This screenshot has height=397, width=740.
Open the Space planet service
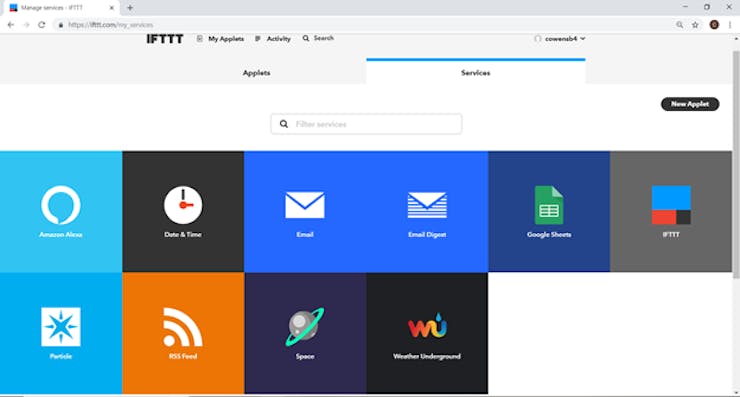[305, 333]
